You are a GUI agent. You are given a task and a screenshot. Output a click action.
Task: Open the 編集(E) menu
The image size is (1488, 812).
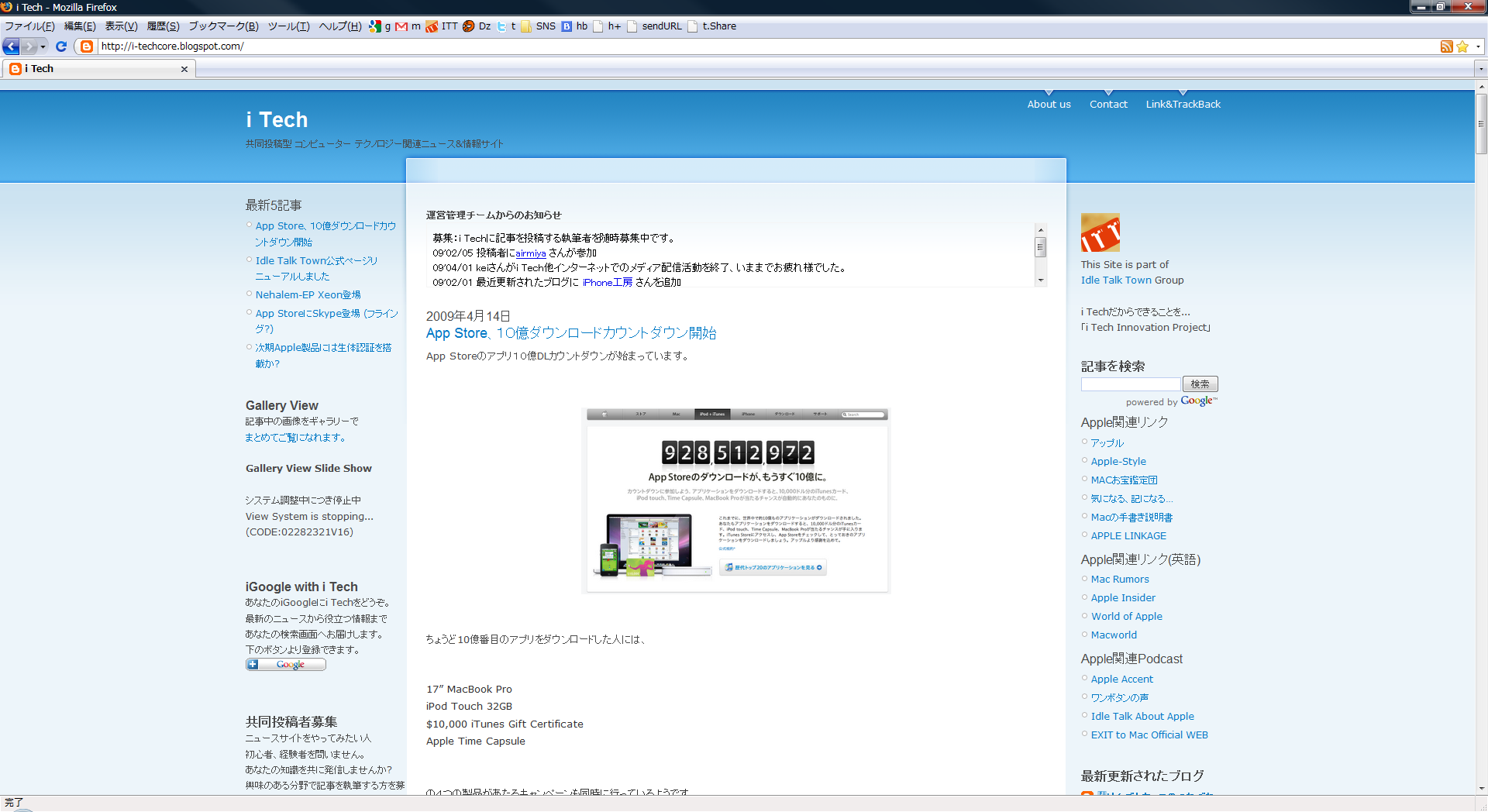80,26
